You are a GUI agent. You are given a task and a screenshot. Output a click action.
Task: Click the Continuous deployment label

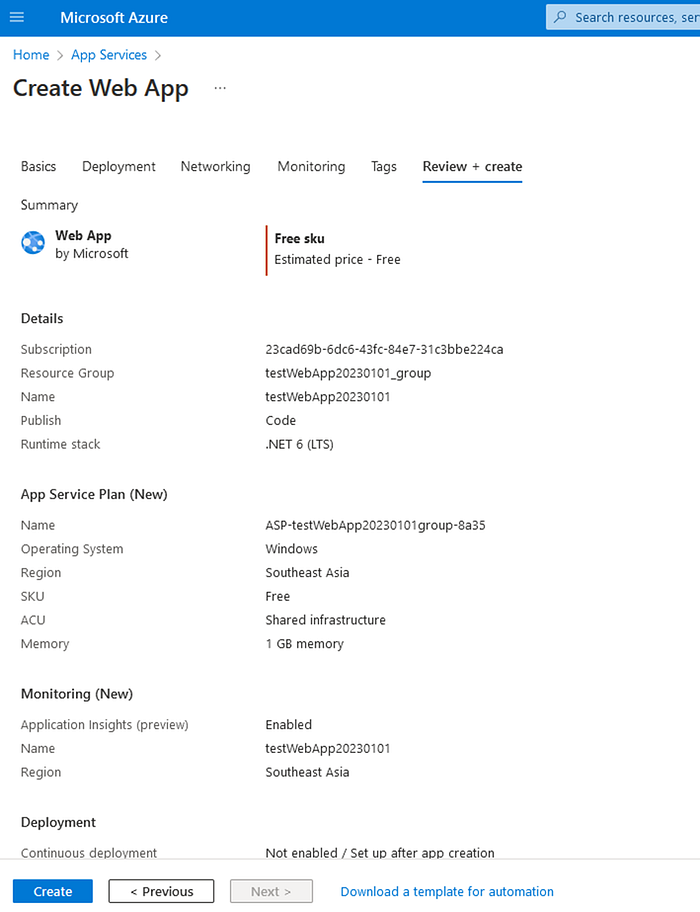pos(89,853)
